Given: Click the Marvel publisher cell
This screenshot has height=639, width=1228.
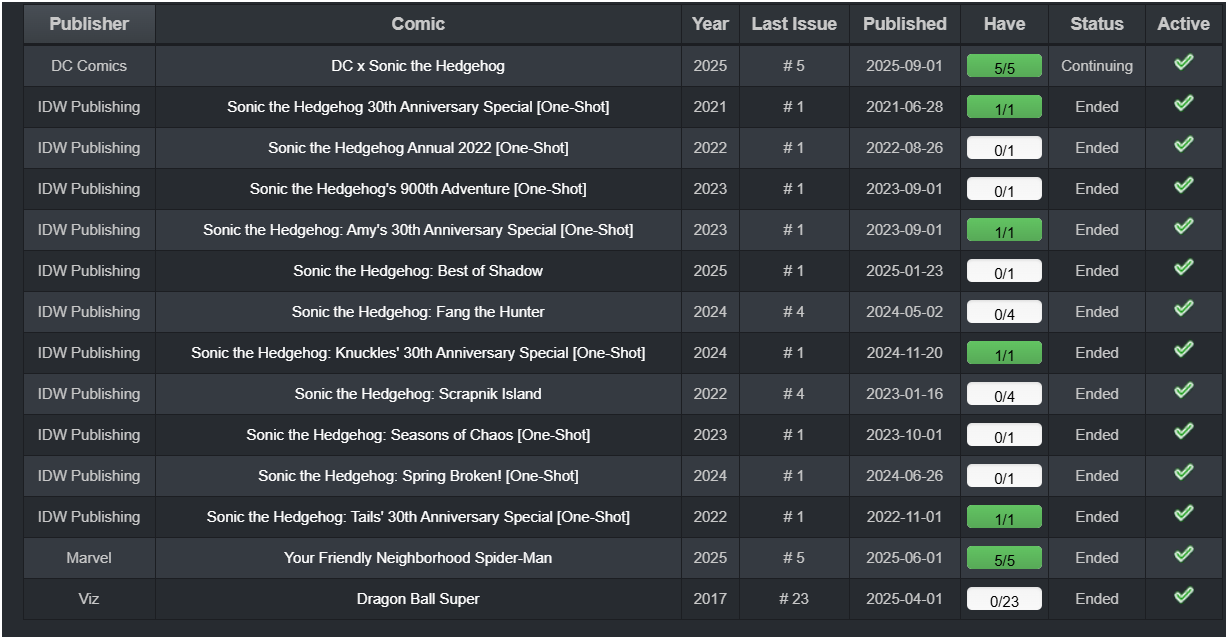Looking at the screenshot, I should point(89,558).
